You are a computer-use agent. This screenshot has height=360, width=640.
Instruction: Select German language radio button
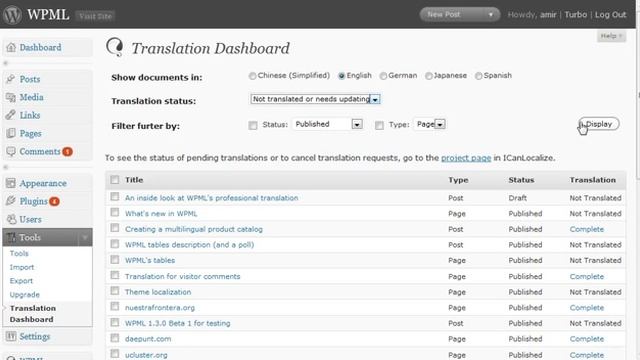click(x=383, y=76)
